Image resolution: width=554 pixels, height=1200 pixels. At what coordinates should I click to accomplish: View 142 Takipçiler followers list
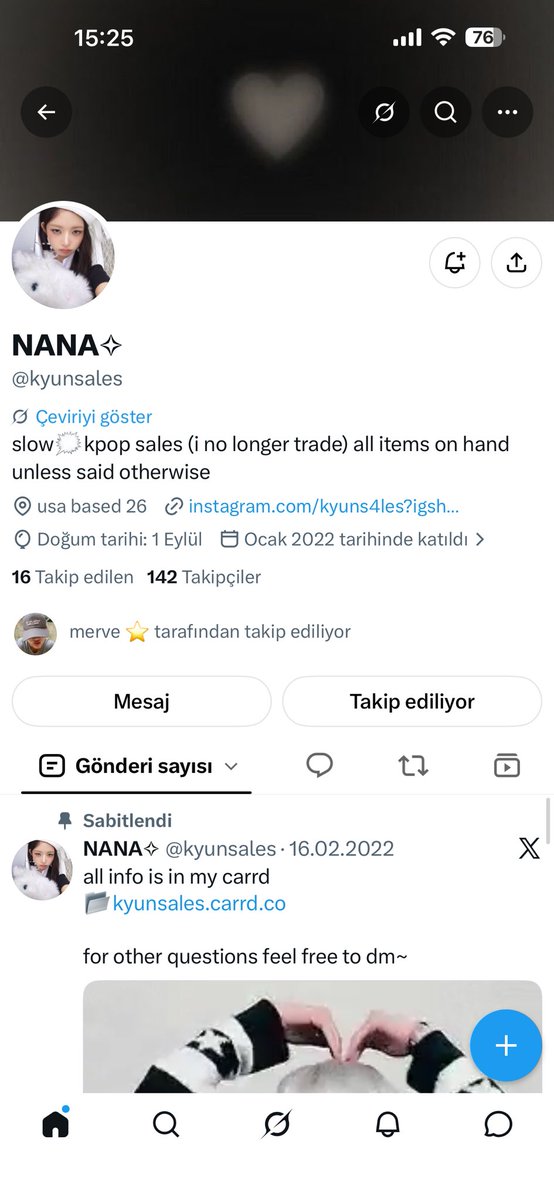point(204,577)
